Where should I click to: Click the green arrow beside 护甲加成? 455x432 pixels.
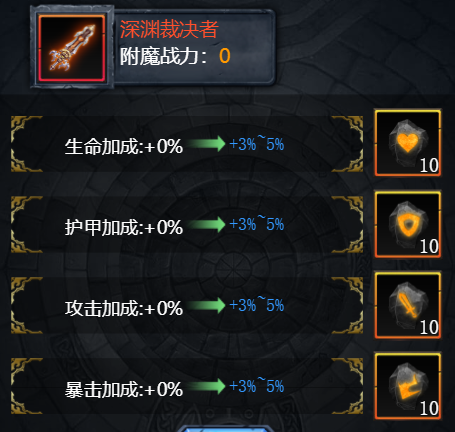[206, 224]
